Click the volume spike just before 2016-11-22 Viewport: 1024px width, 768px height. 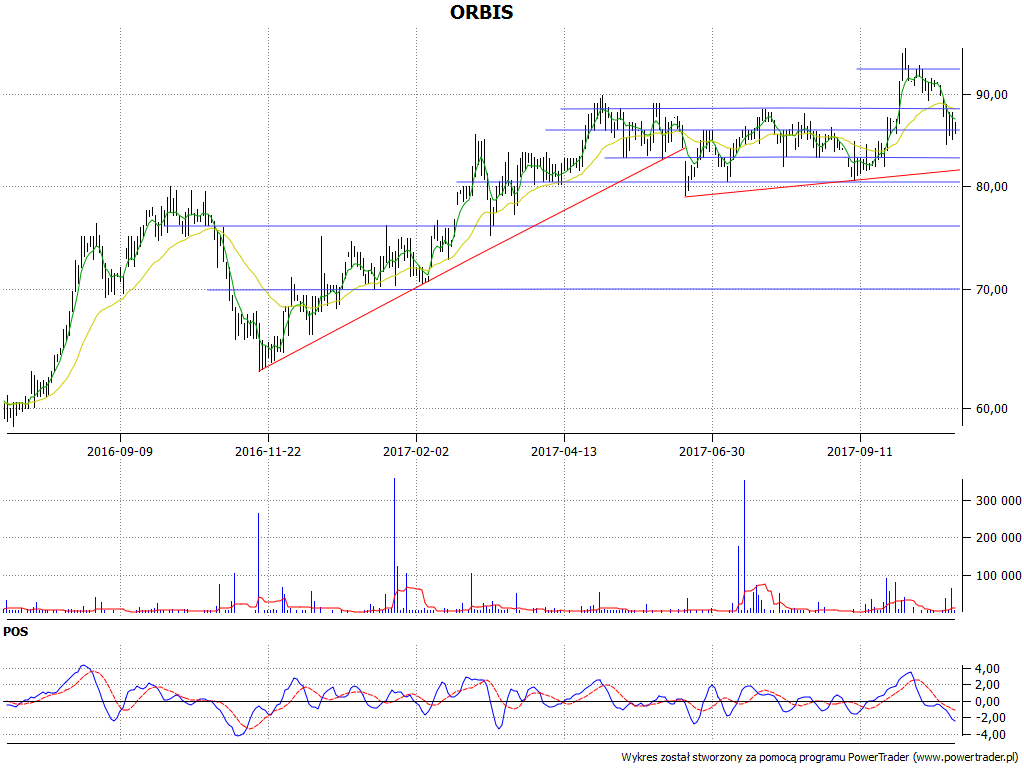click(259, 563)
